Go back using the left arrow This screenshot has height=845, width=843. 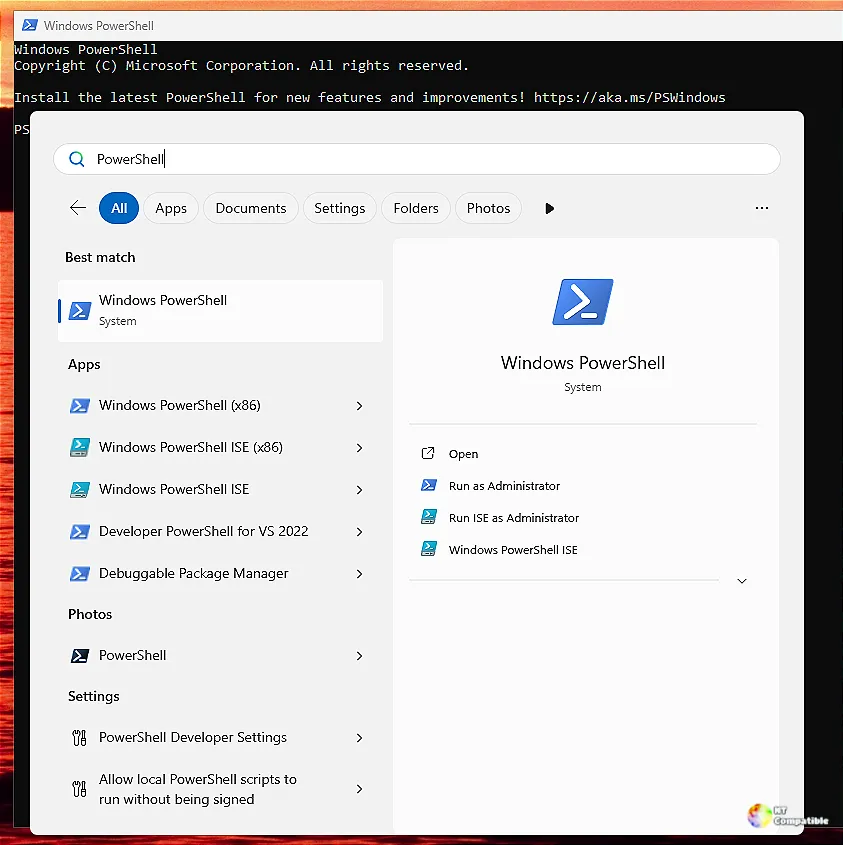pyautogui.click(x=78, y=208)
